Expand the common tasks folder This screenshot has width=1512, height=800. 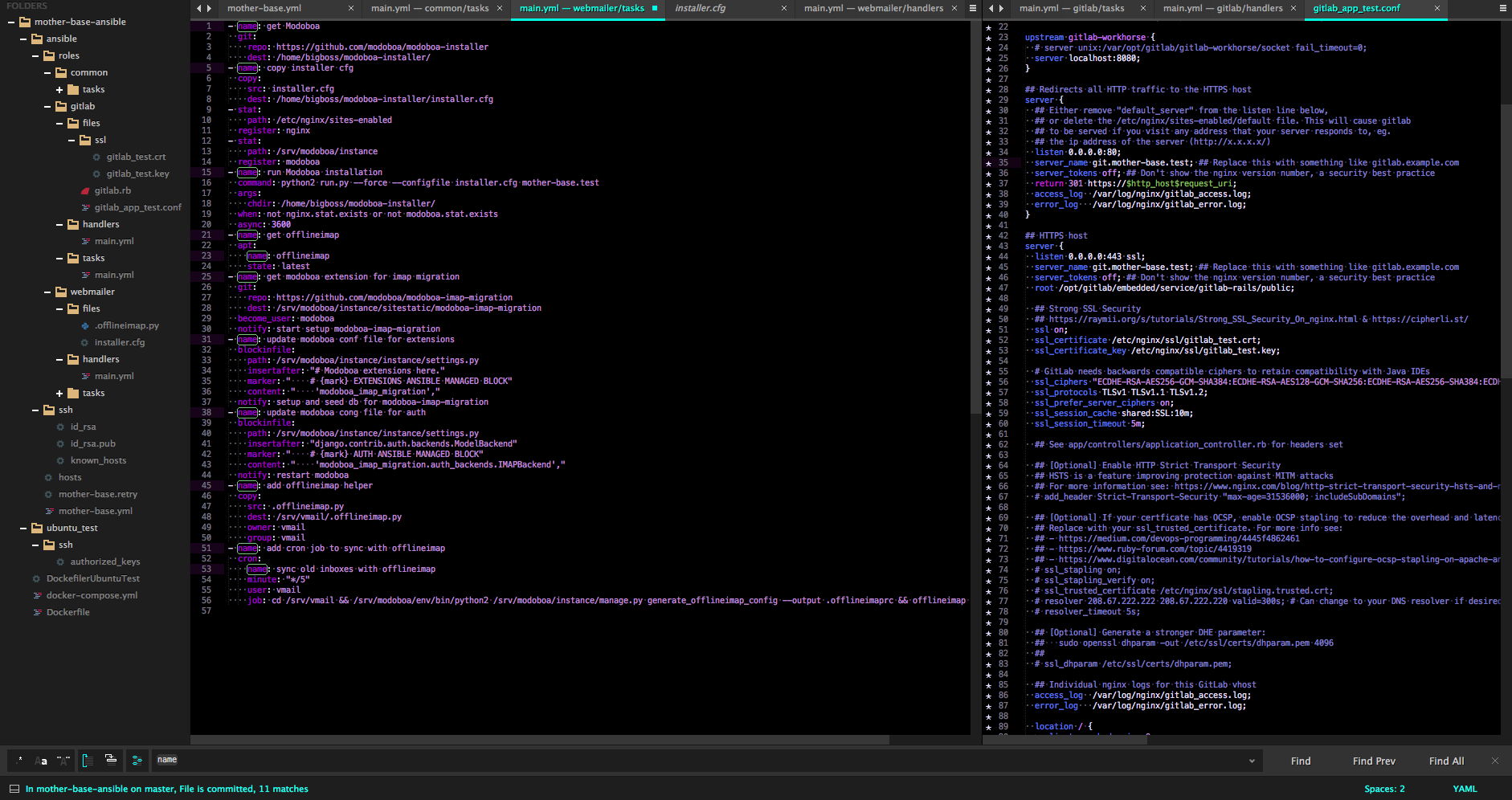coord(59,89)
